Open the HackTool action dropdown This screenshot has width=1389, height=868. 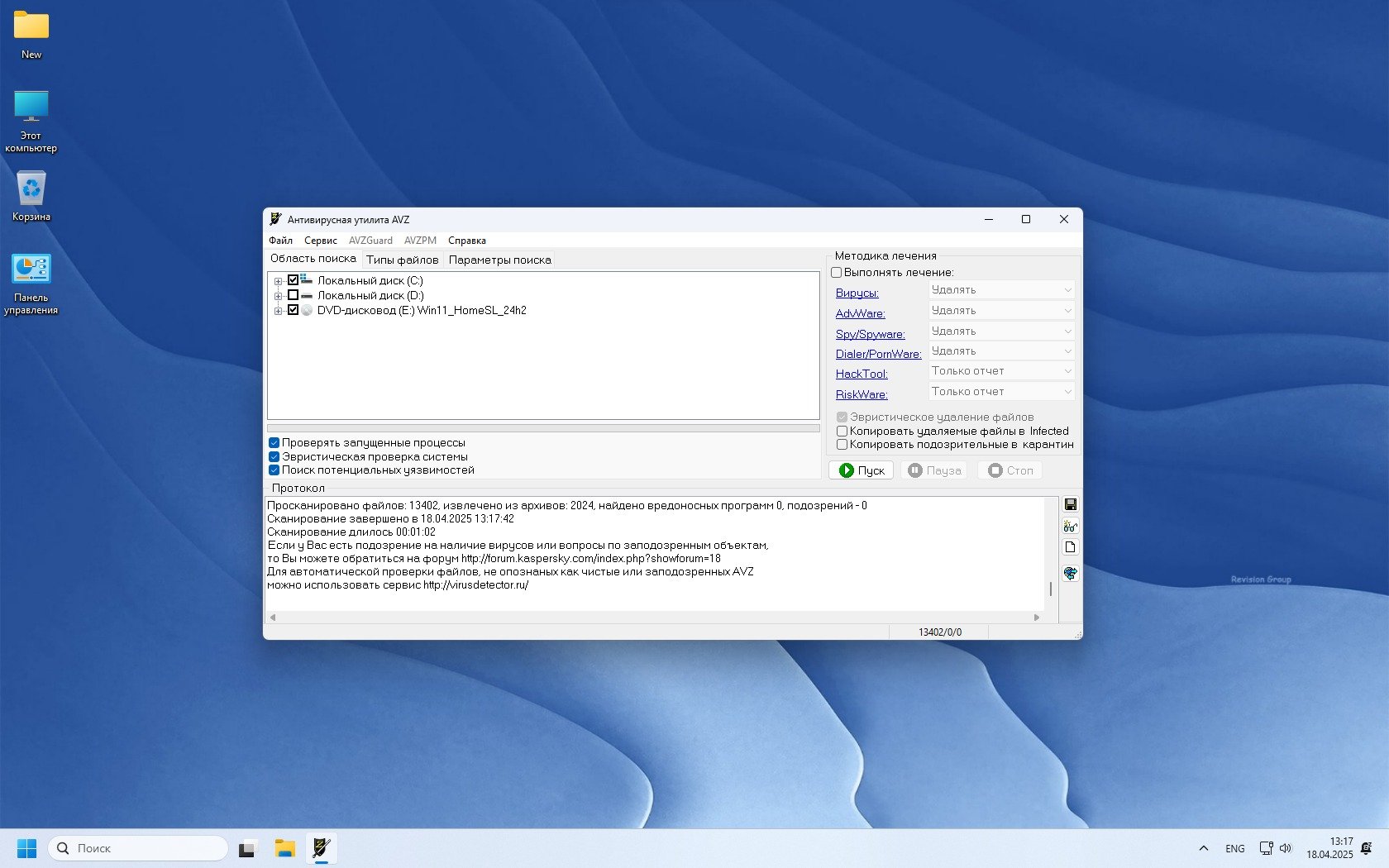point(1000,371)
